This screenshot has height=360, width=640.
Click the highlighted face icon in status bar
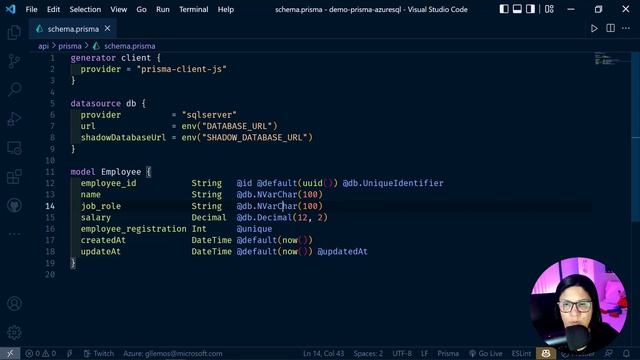pyautogui.click(x=546, y=353)
